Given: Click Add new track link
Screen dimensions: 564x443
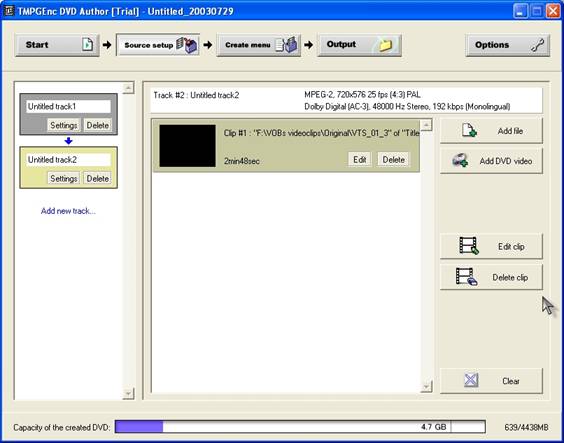Looking at the screenshot, I should click(68, 211).
